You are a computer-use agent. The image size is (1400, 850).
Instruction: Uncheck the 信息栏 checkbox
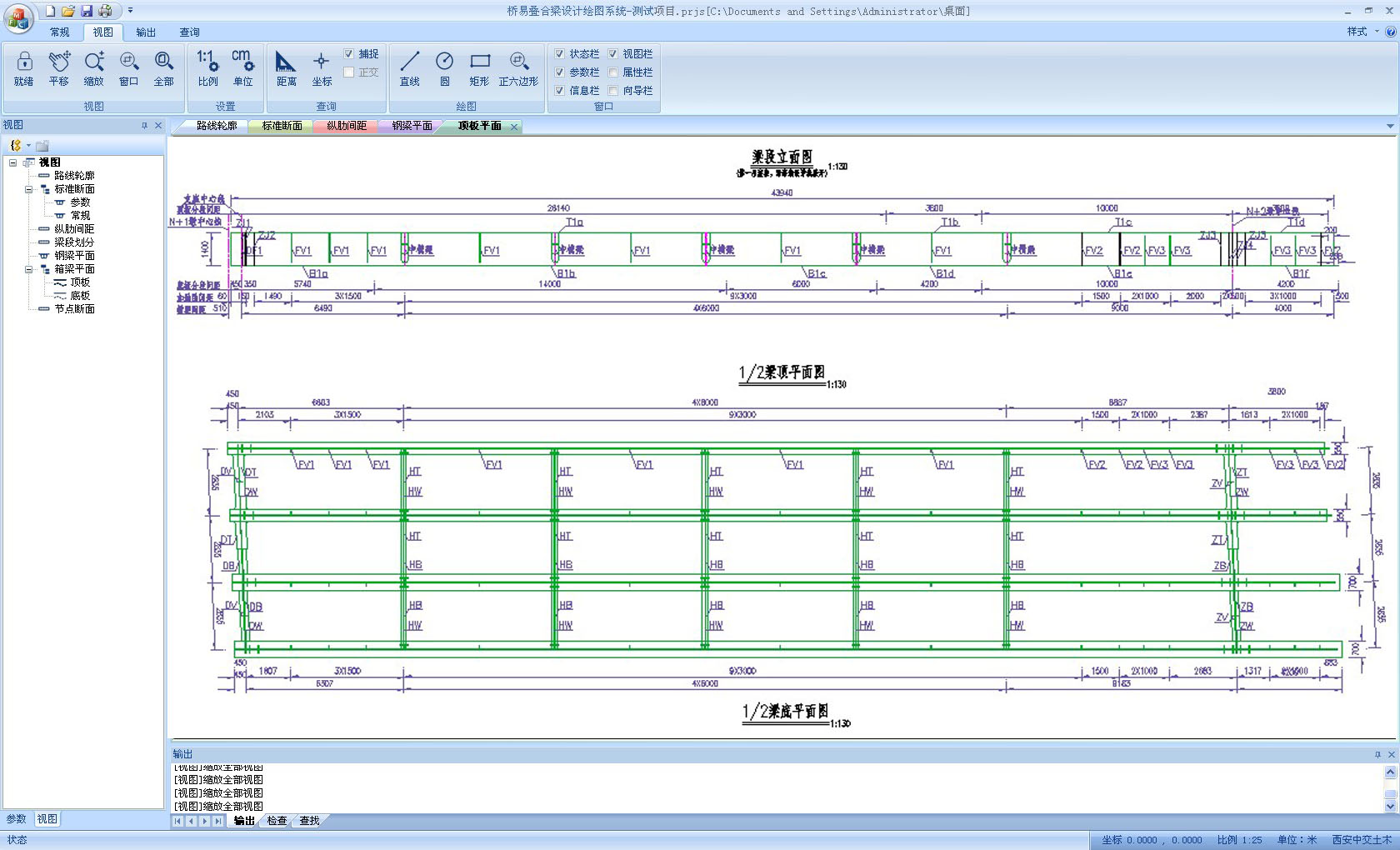(x=560, y=91)
